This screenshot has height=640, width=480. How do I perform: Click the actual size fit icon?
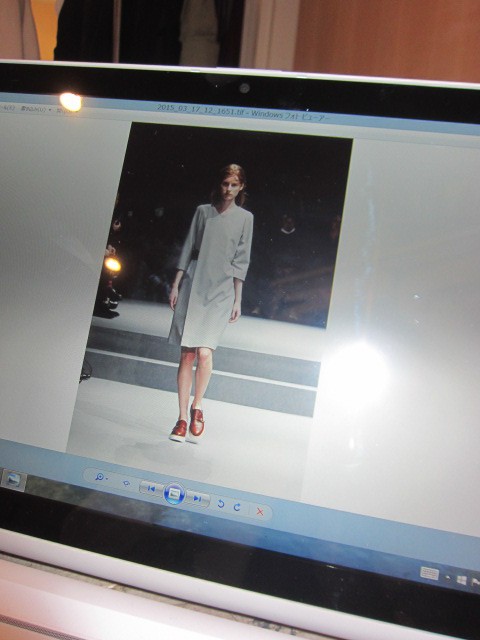tap(126, 483)
